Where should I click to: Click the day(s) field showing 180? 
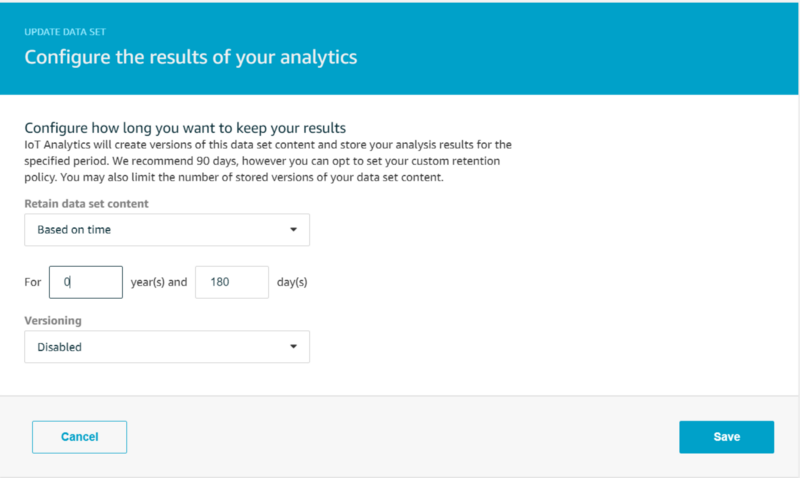[232, 282]
